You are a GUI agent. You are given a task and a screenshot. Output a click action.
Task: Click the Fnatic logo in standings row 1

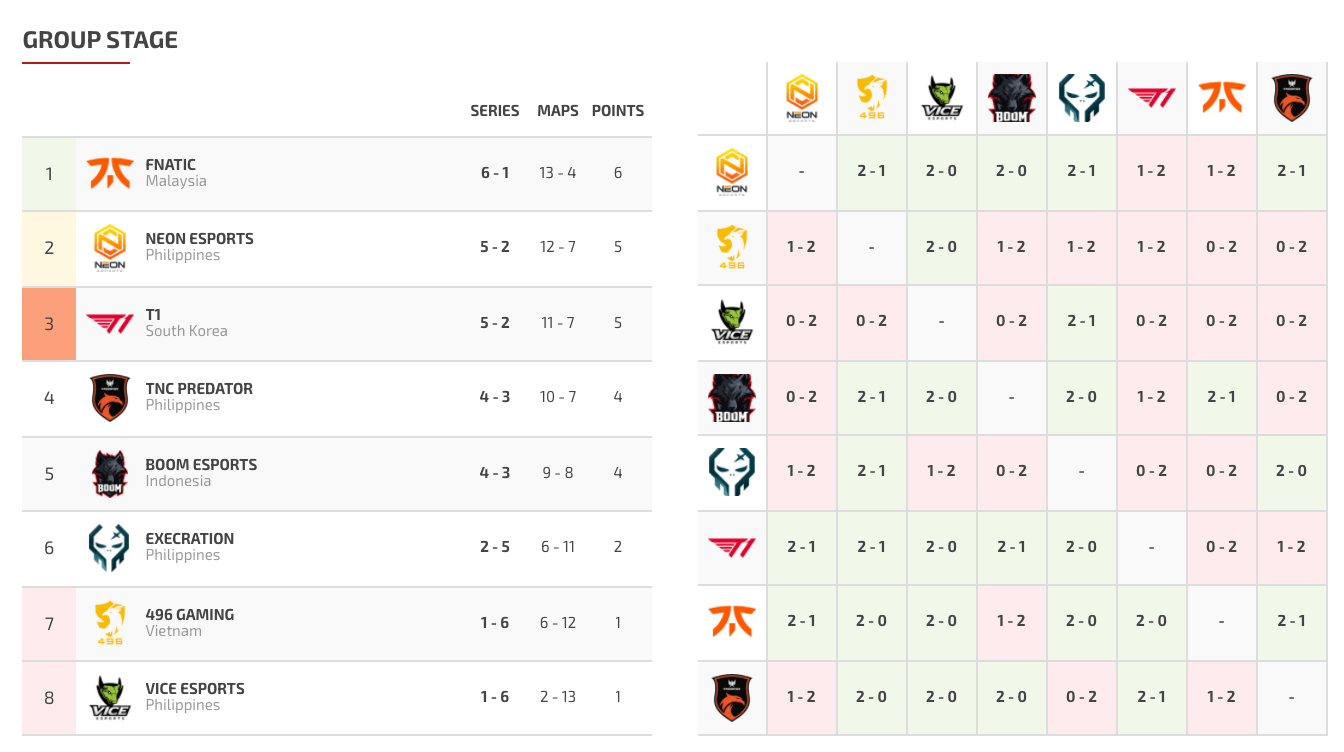point(109,173)
